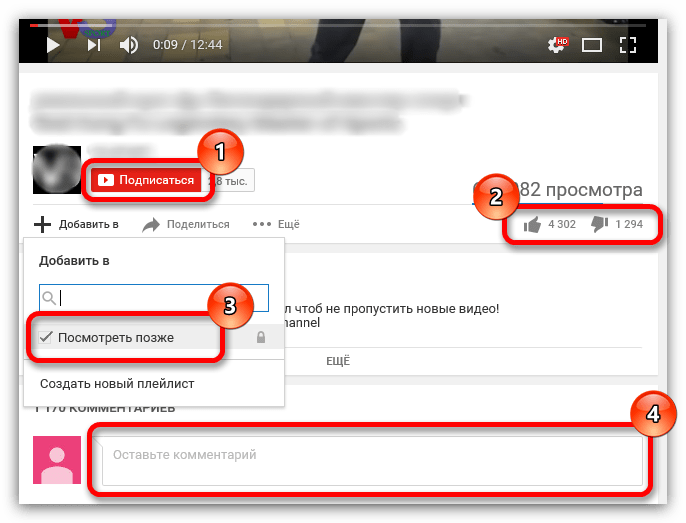The height and width of the screenshot is (523, 686).
Task: Expand the description with ЕЩЁ
Action: 338,361
